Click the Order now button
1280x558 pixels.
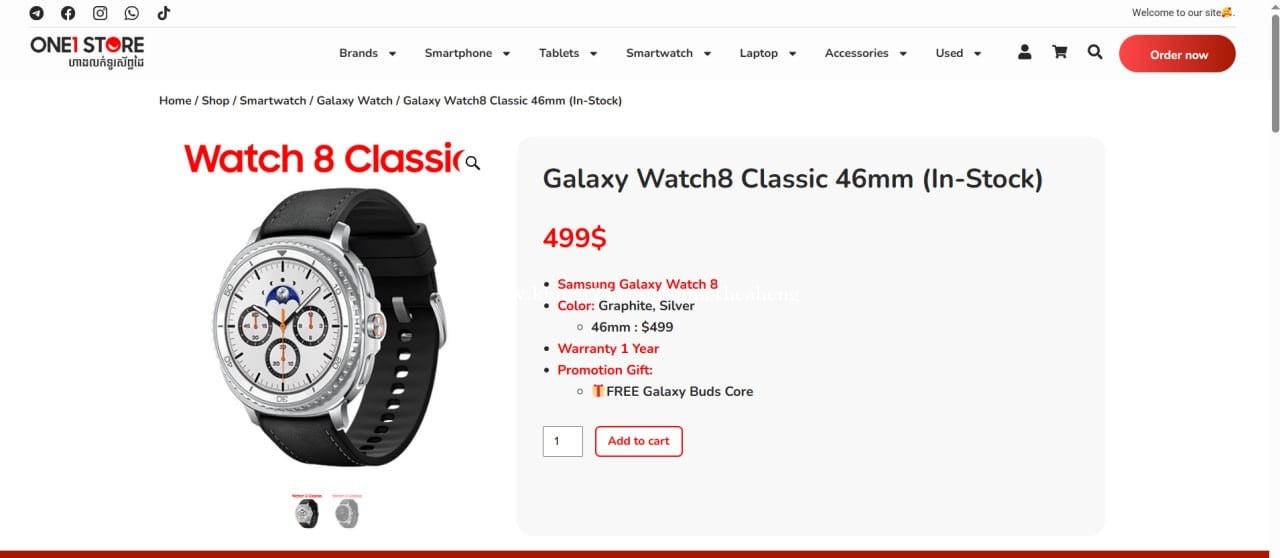click(1177, 54)
